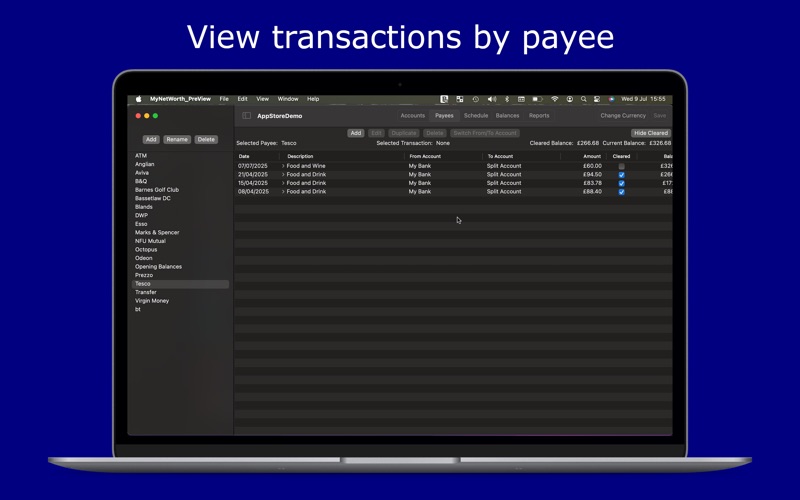
Task: Select the Tesco payee
Action: [181, 284]
